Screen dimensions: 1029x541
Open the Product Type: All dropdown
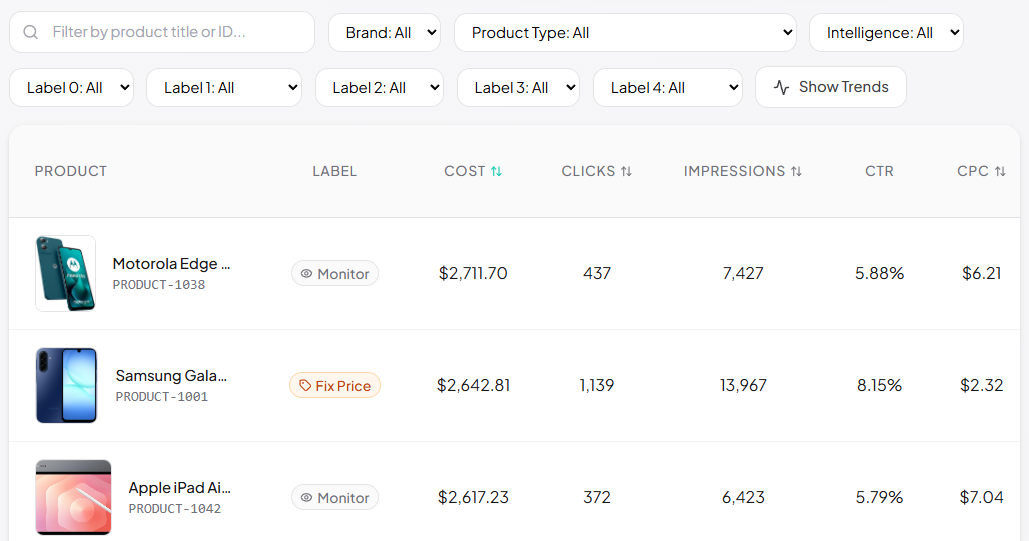coord(625,33)
